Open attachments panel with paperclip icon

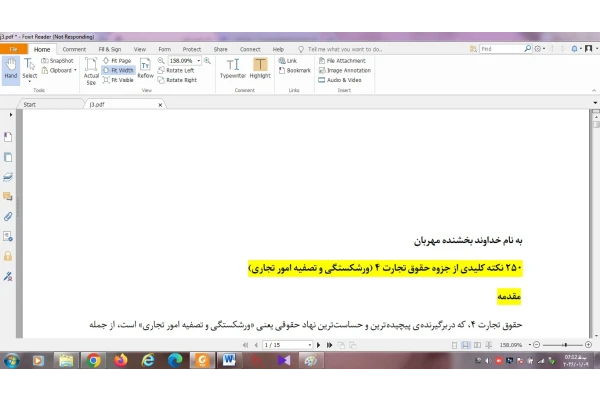[8, 216]
